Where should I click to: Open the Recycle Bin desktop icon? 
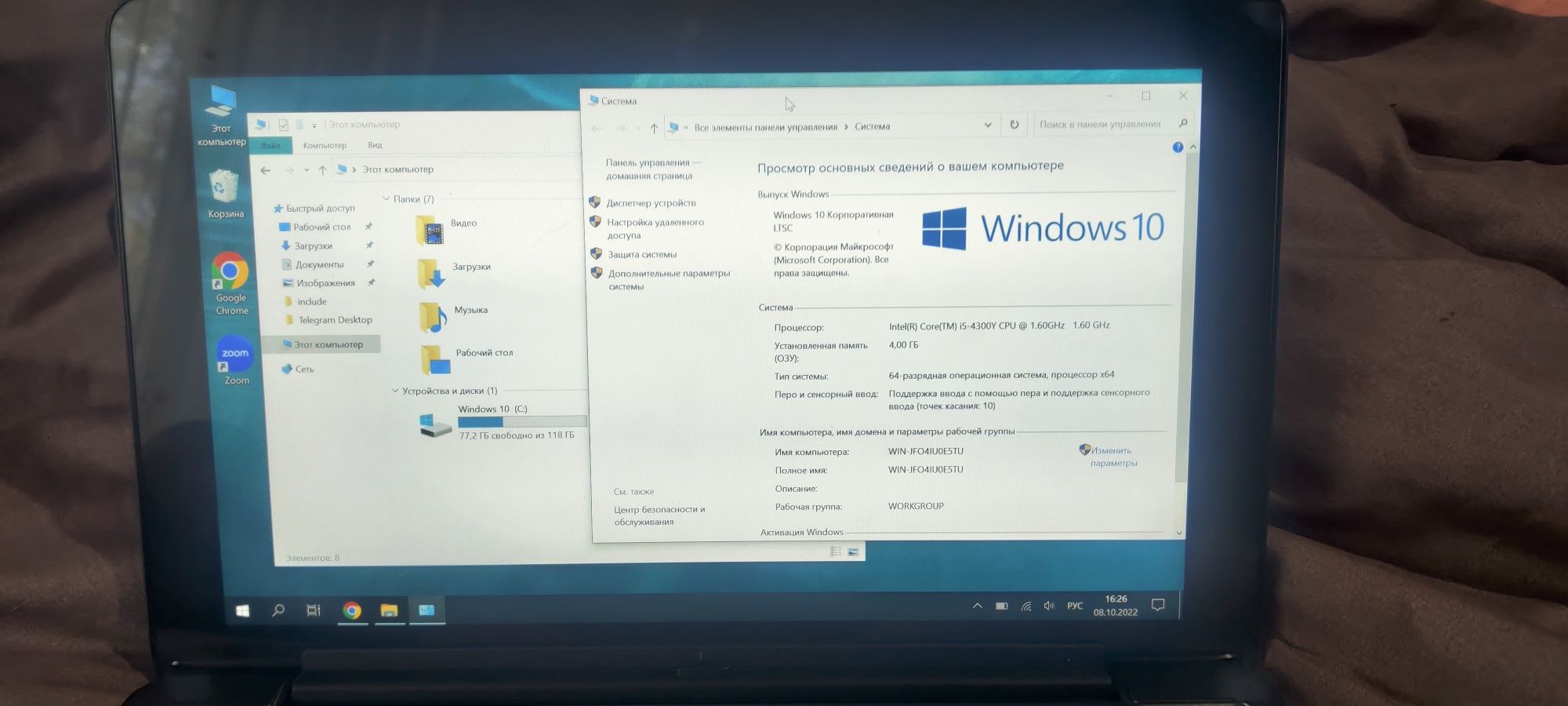tap(225, 194)
